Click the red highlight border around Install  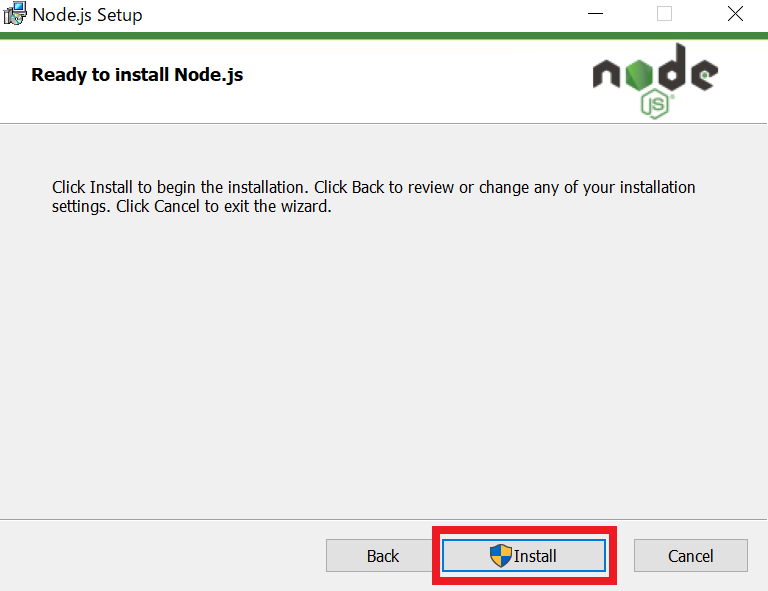524,530
